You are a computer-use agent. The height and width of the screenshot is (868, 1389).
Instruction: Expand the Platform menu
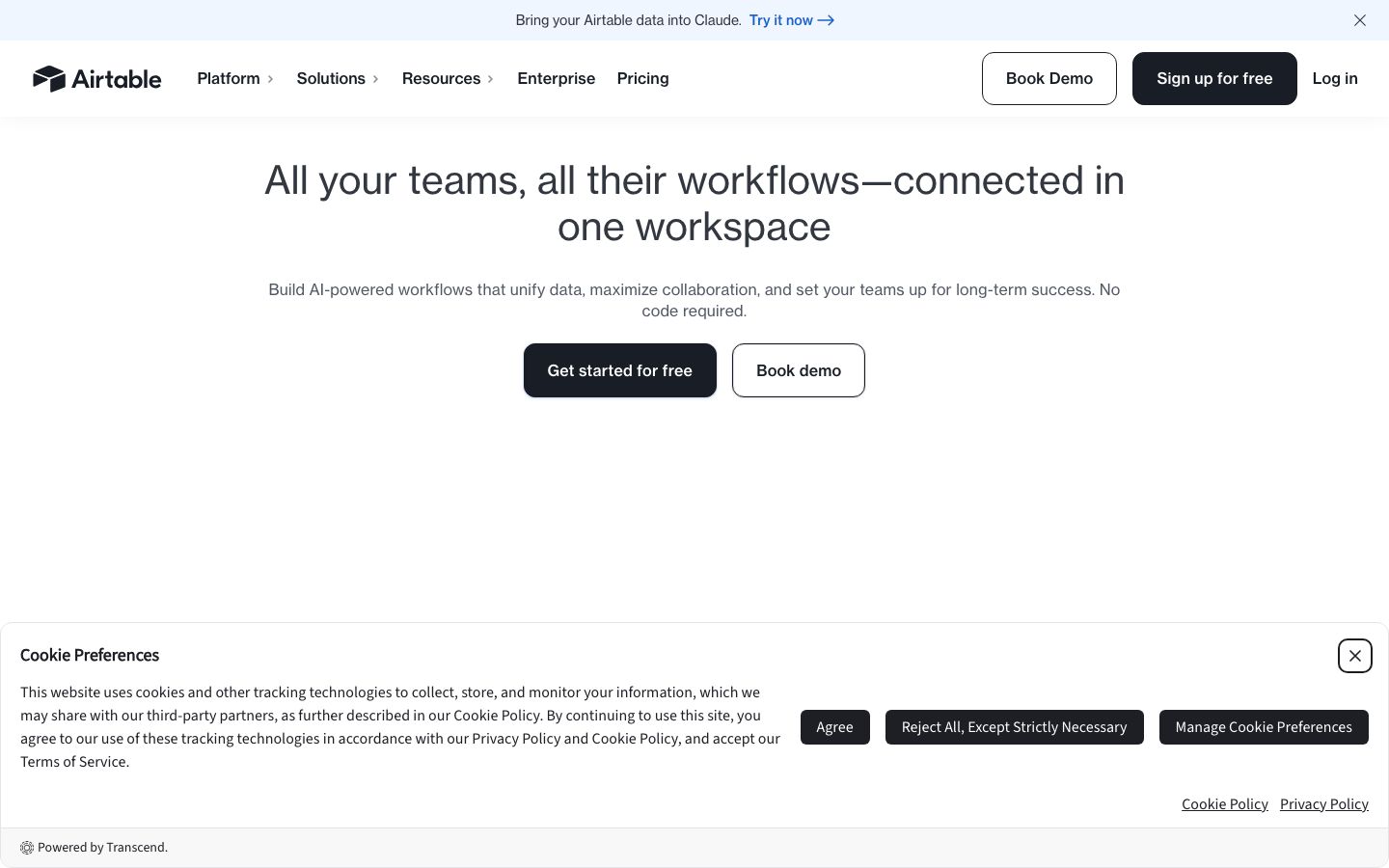pos(235,78)
